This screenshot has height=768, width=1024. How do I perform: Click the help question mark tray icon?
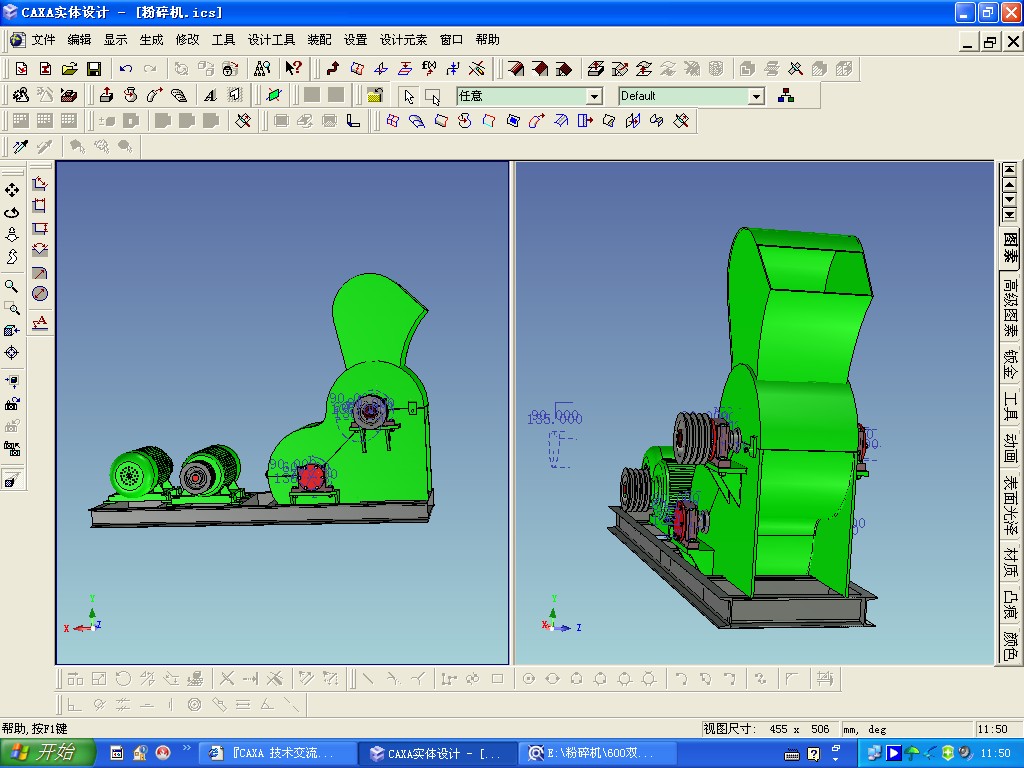pos(814,754)
